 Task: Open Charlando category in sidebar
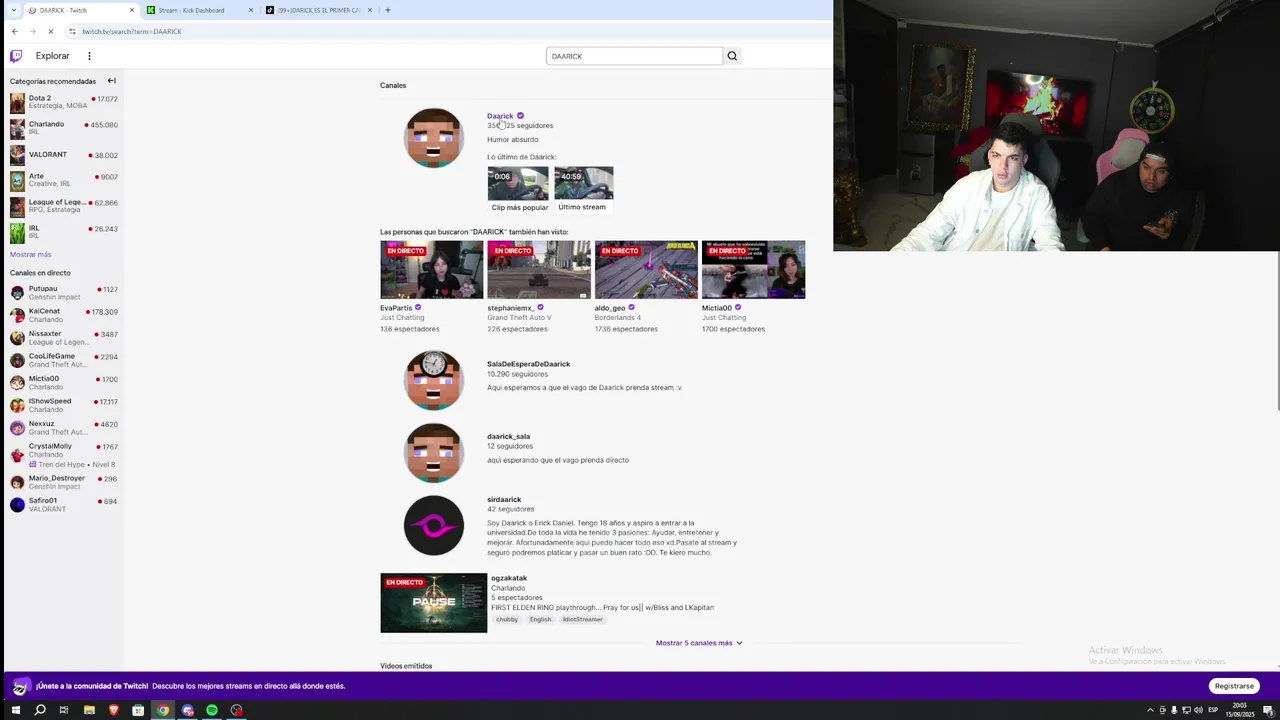click(64, 129)
